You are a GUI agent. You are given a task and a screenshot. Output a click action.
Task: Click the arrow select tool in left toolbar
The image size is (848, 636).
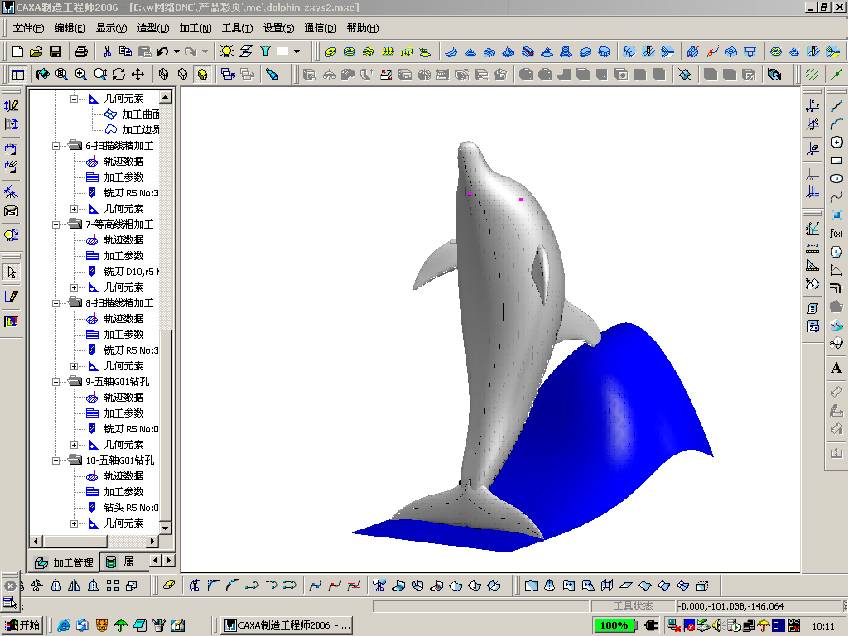pos(11,272)
